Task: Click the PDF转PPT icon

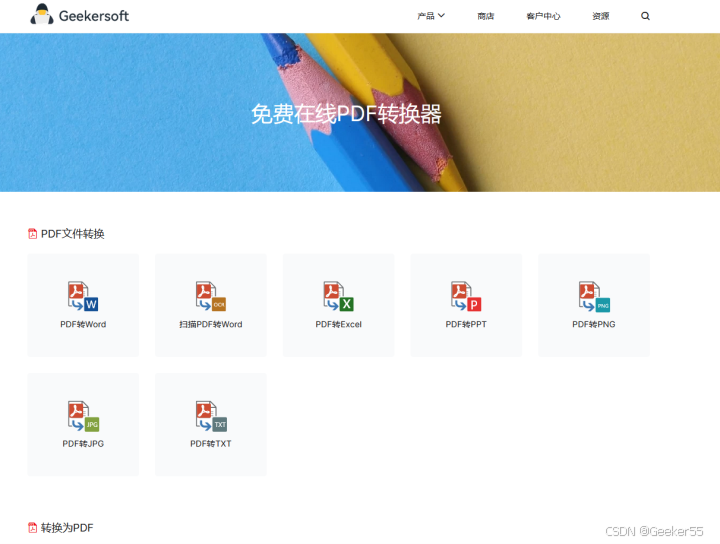Action: pos(466,297)
